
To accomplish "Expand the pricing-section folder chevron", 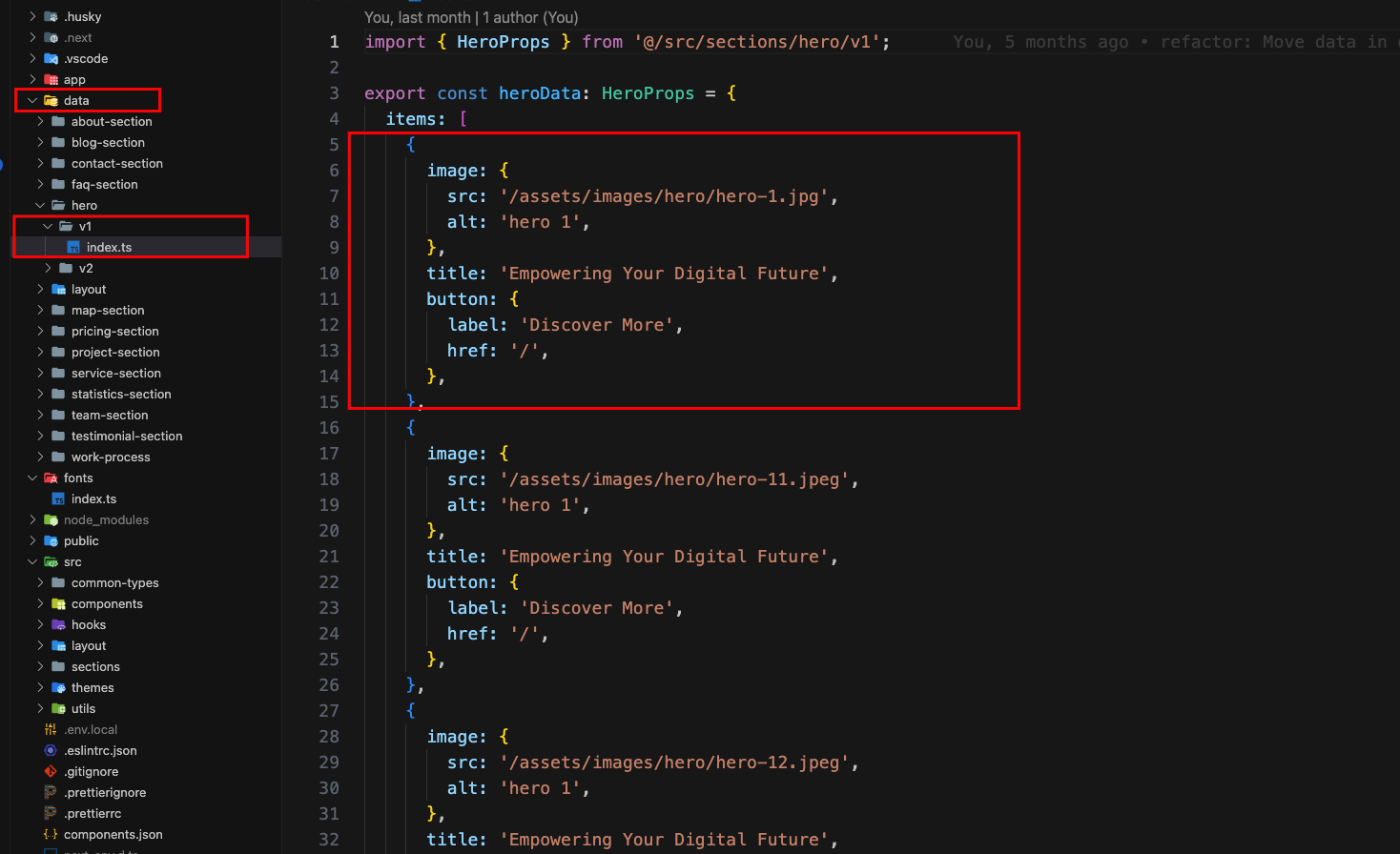I will point(40,332).
